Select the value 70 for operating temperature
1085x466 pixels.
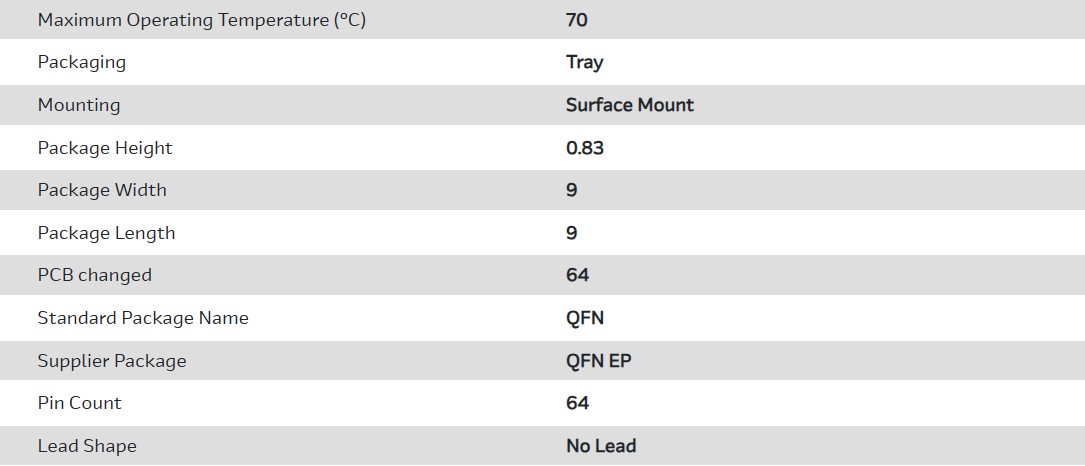pos(577,20)
